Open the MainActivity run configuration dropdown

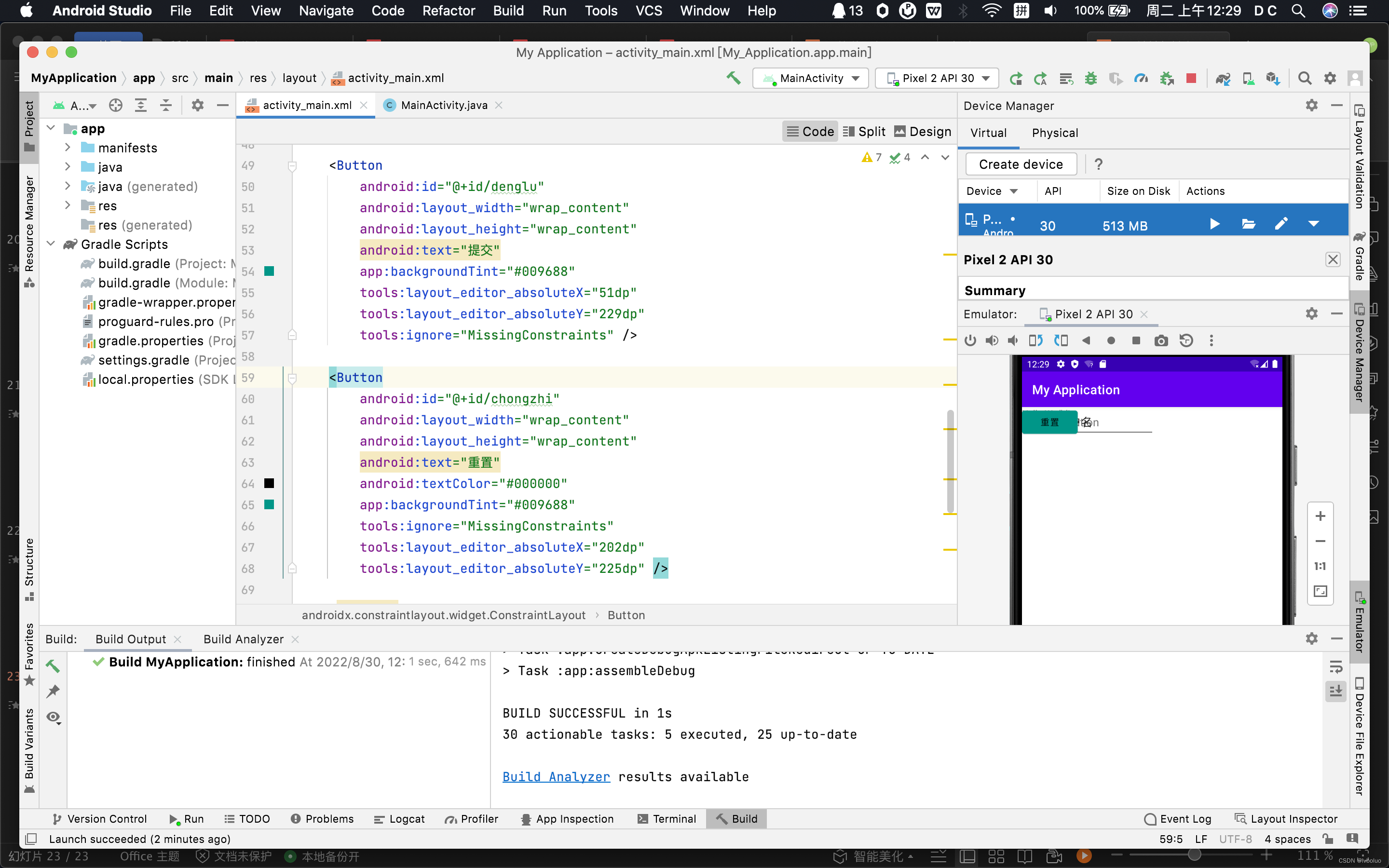(812, 78)
